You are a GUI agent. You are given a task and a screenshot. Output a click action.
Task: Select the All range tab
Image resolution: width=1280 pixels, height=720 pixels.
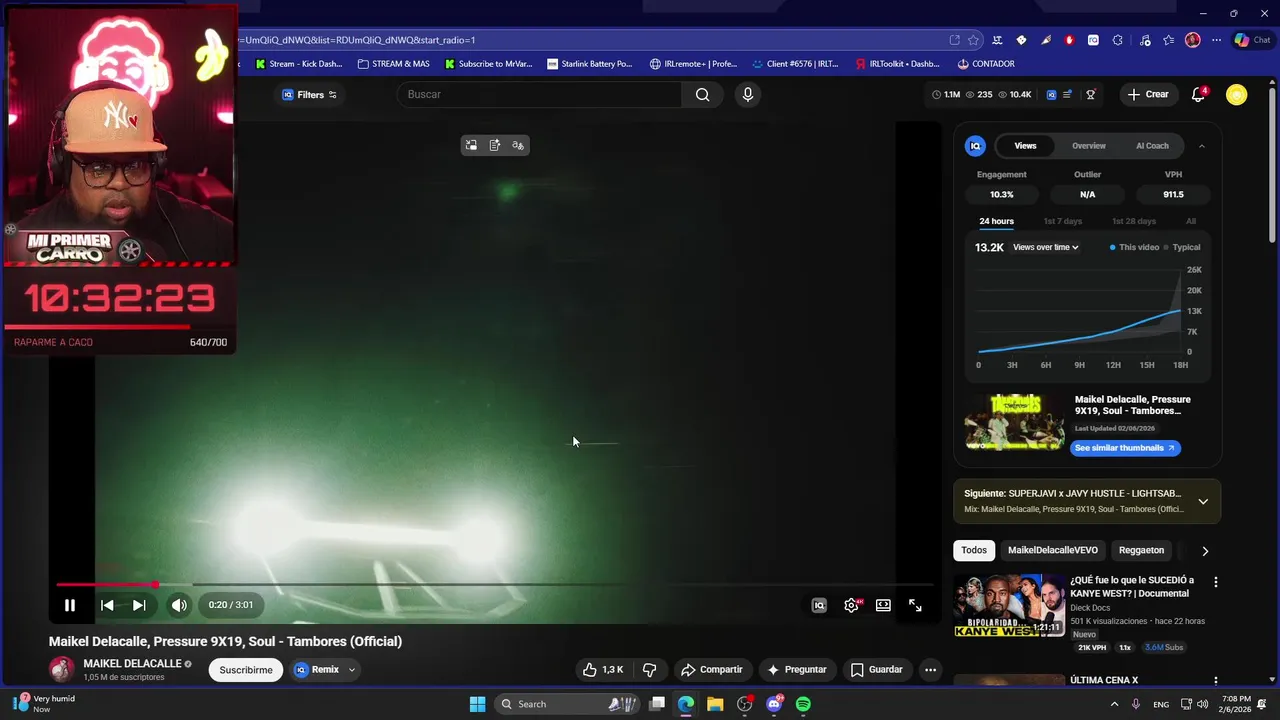[1191, 221]
